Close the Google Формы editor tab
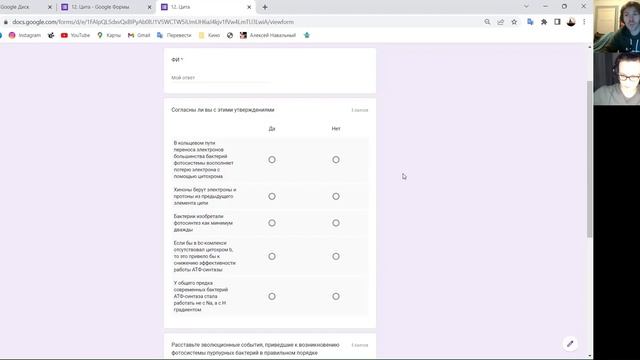 point(149,7)
